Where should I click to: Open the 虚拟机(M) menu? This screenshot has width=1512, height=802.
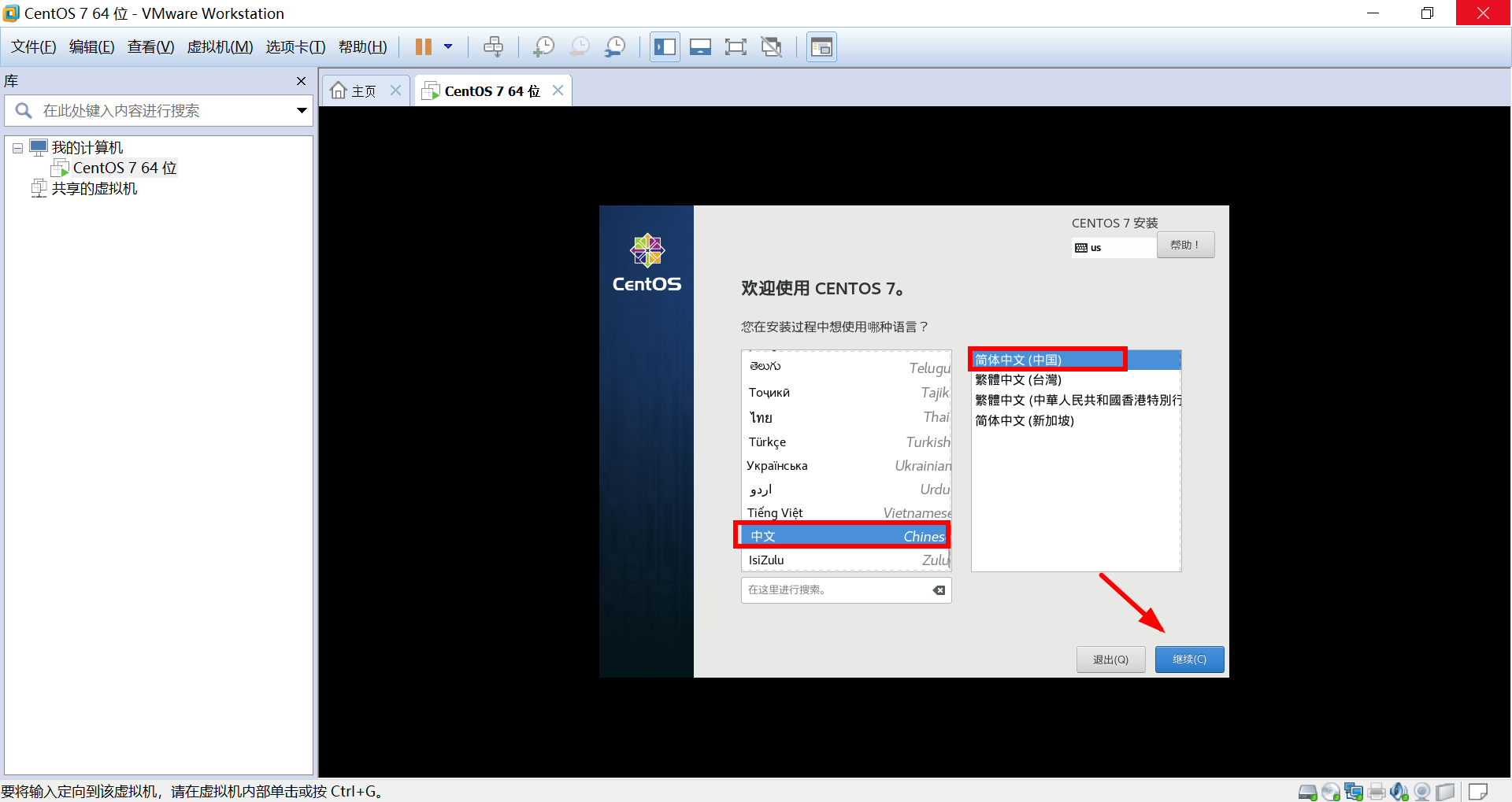[x=220, y=47]
